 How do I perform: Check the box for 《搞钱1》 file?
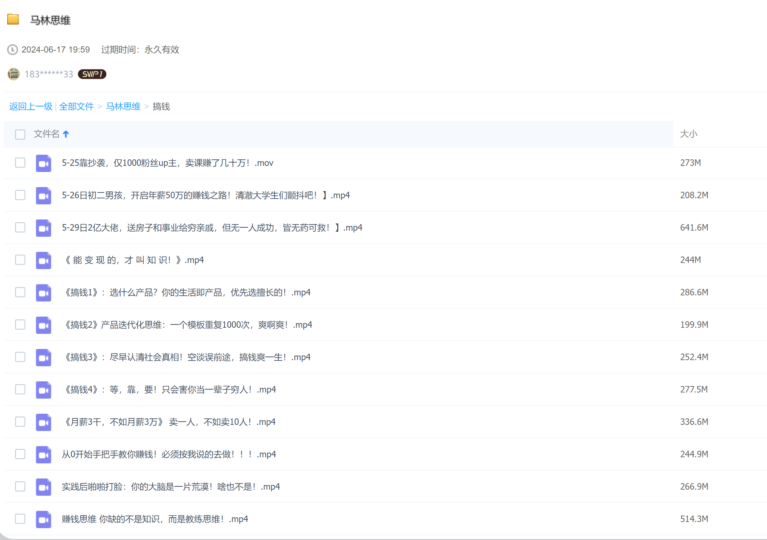pyautogui.click(x=20, y=292)
